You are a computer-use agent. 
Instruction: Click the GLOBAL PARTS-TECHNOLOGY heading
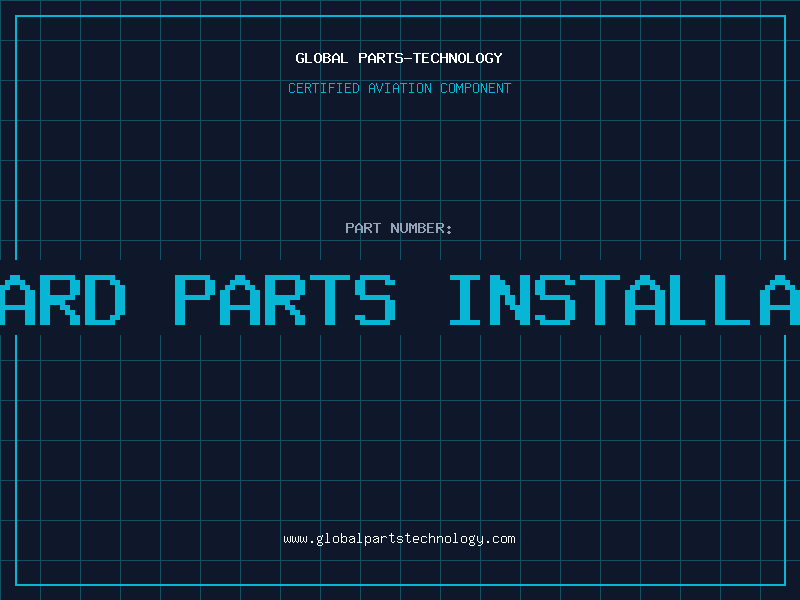tap(399, 58)
